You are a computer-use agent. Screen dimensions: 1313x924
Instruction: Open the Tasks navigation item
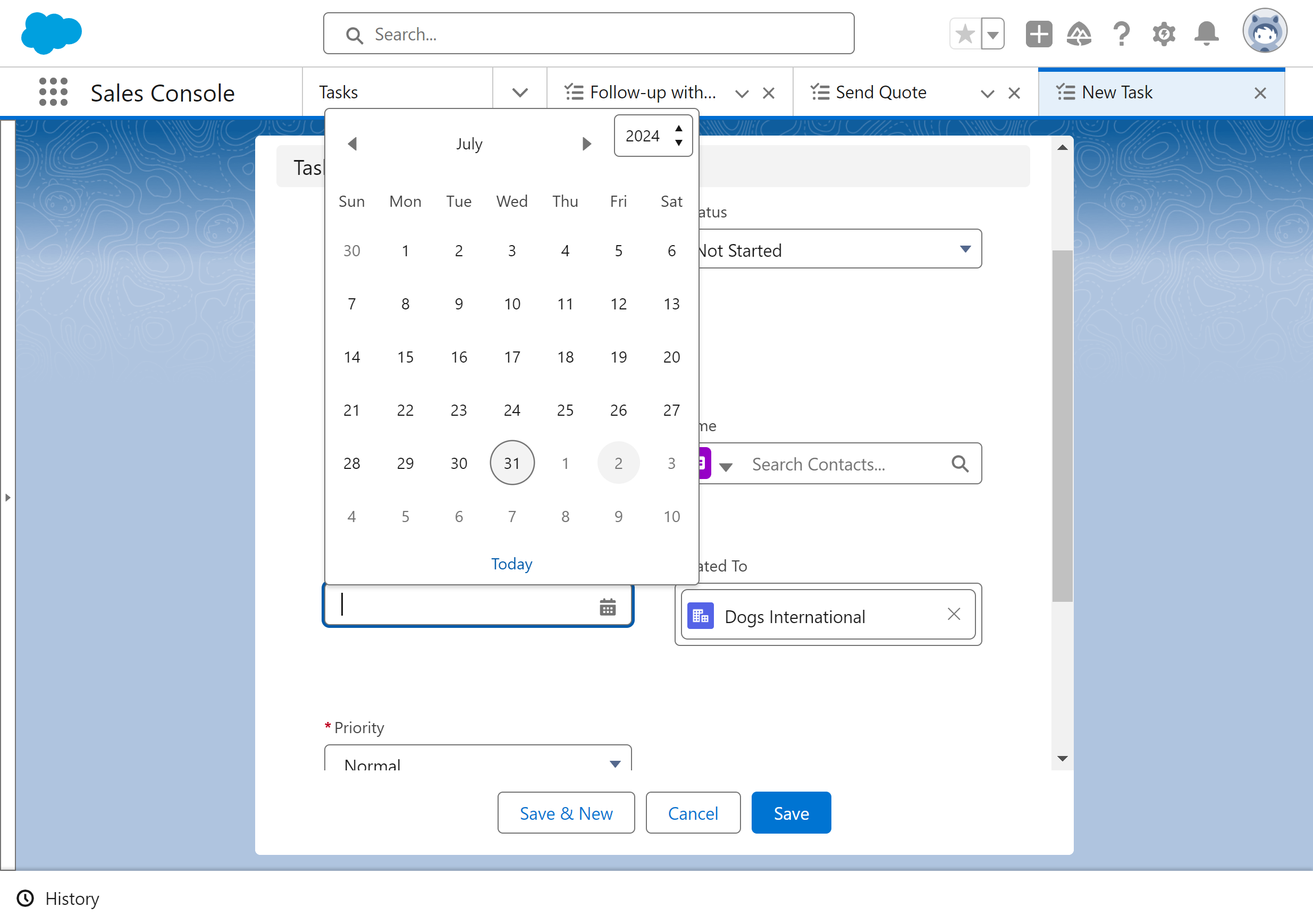click(x=339, y=92)
